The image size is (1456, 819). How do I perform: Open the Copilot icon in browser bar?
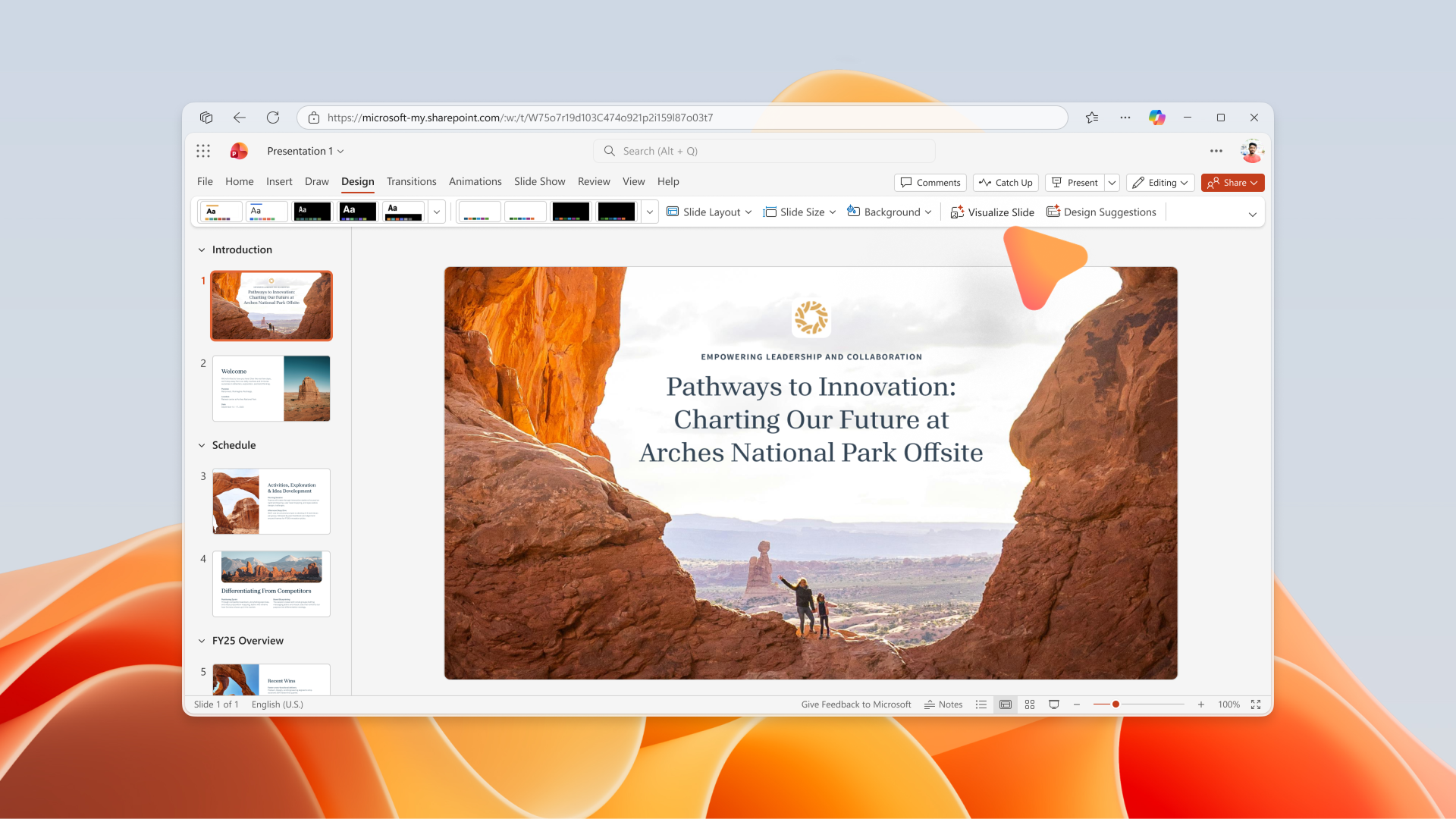coord(1156,118)
